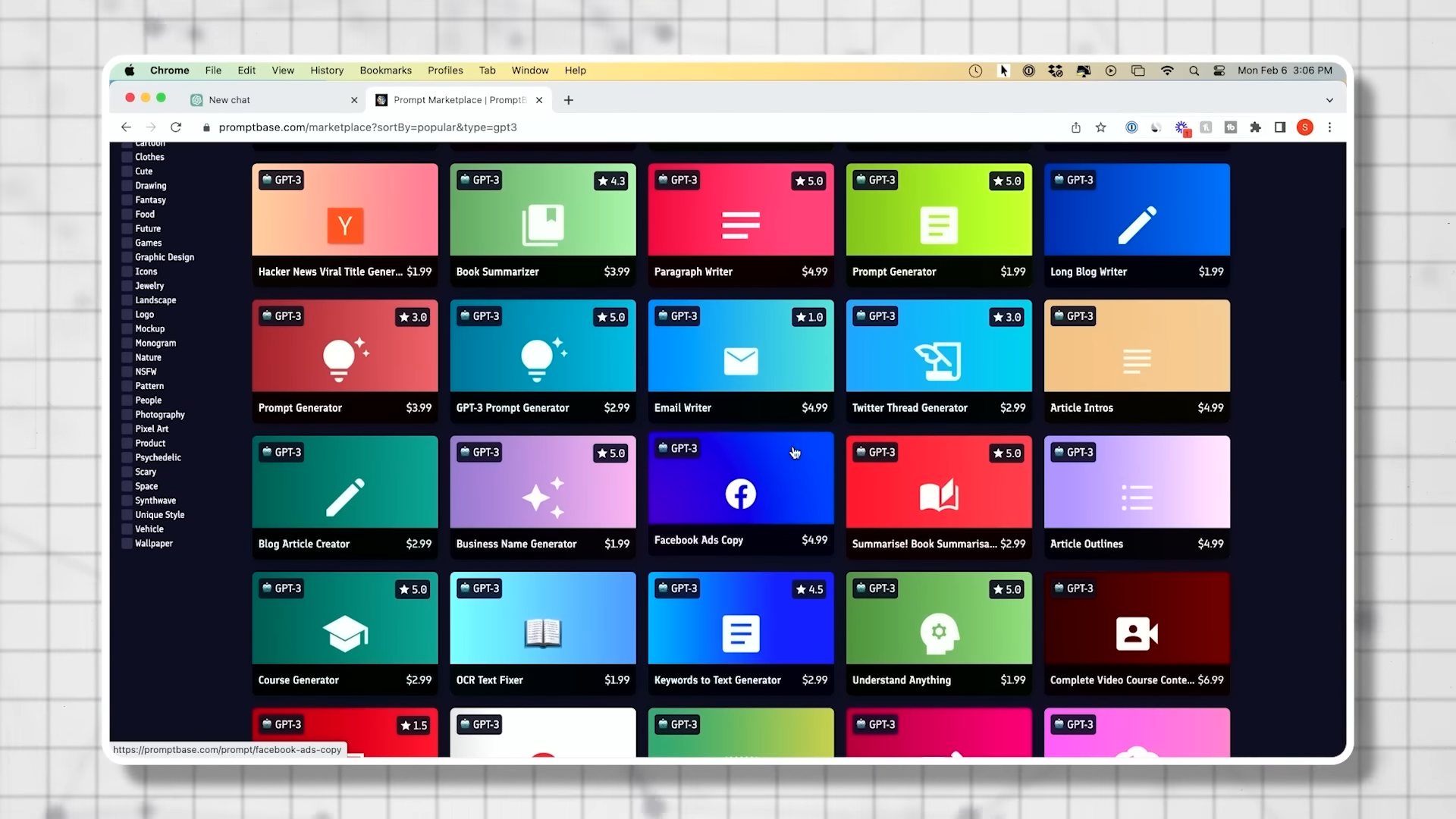The image size is (1456, 819).
Task: Click the share page icon in address bar
Action: (x=1075, y=127)
